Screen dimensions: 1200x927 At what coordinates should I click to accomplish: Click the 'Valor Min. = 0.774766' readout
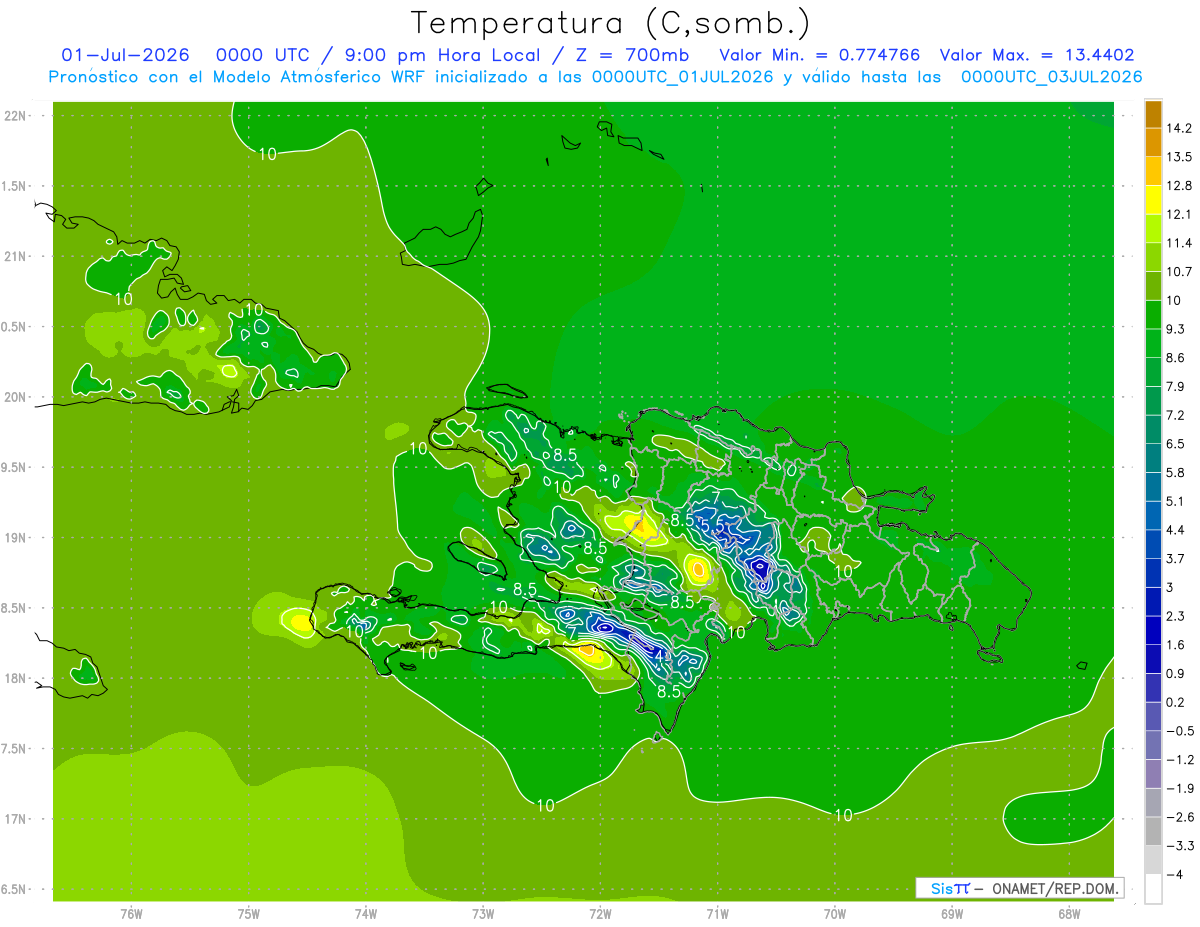tap(820, 55)
